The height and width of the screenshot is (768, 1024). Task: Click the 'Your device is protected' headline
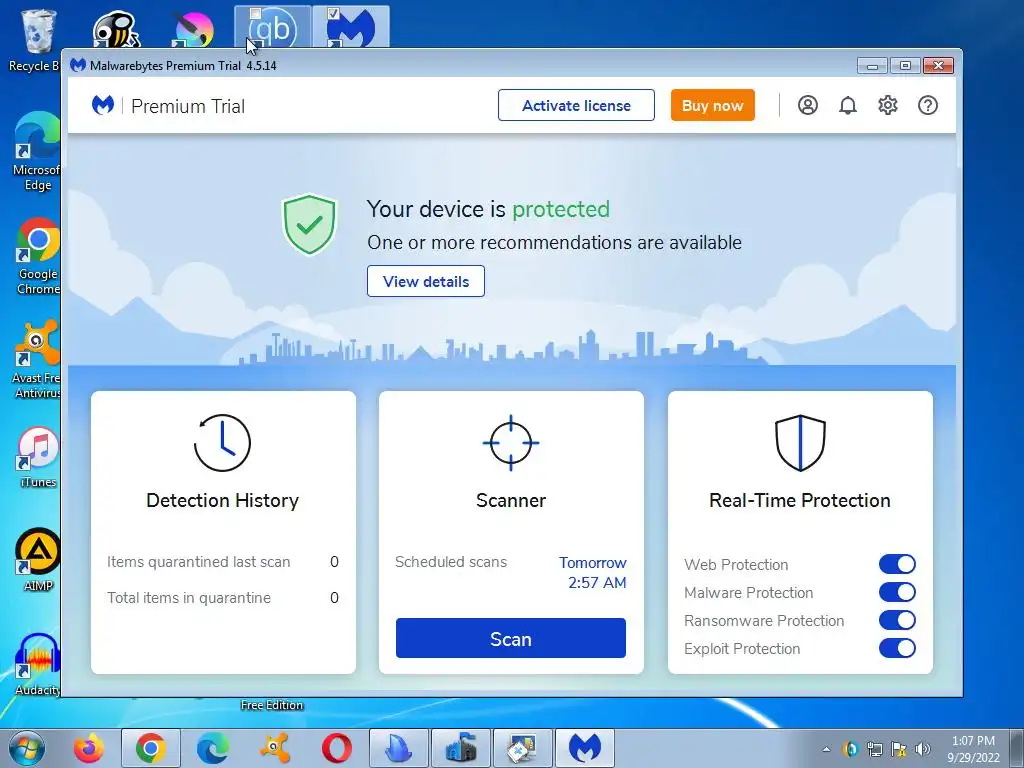point(488,209)
